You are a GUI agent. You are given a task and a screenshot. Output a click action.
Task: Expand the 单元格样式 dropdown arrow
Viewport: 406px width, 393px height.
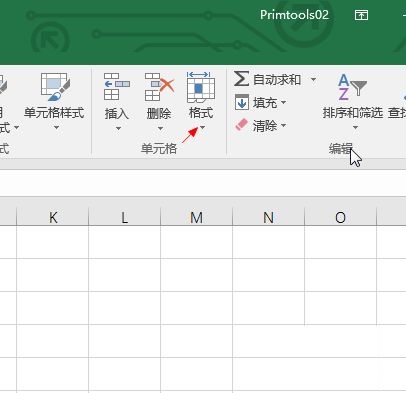coord(56,128)
